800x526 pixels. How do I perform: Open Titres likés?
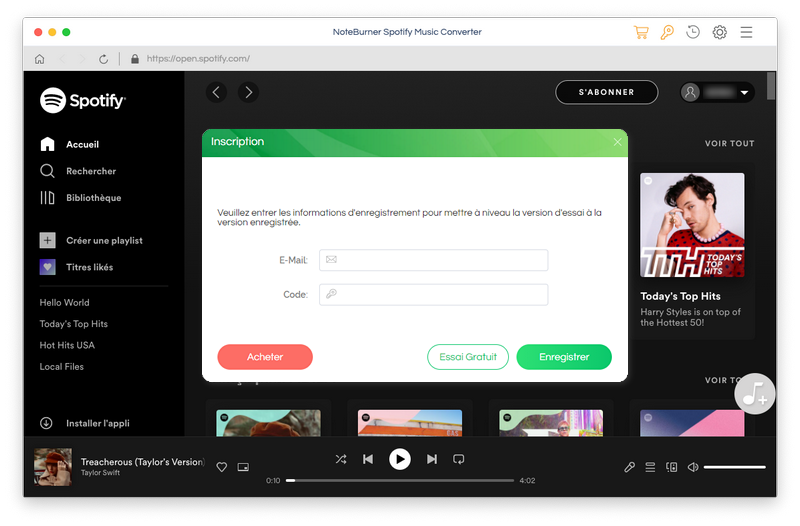[77, 267]
